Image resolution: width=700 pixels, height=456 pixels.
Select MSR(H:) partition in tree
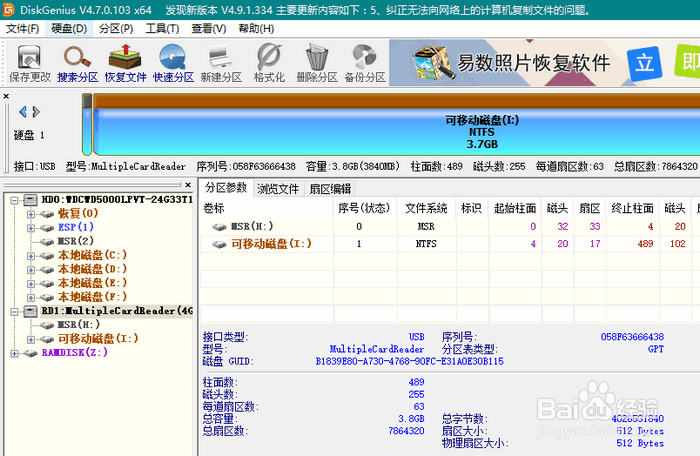click(x=79, y=325)
